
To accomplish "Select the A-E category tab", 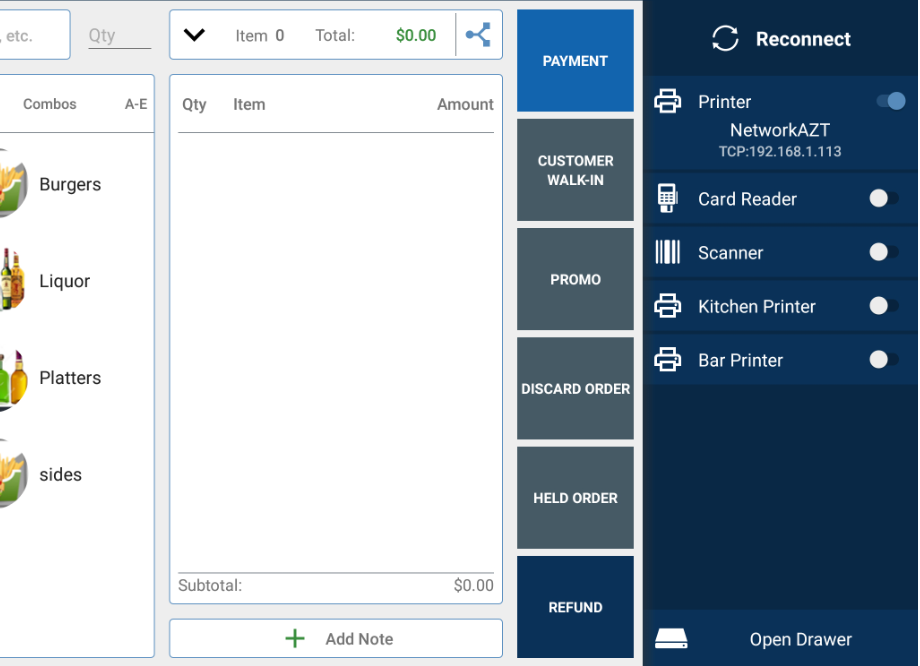I will coord(136,104).
